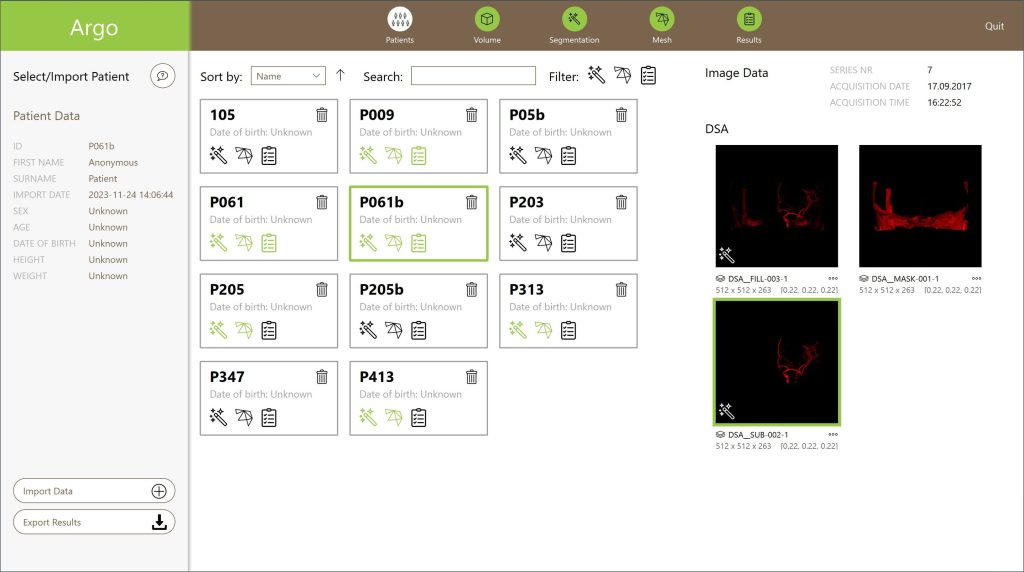Click results clipboard icon on card P313
Screen dimensions: 1024x572
568,330
